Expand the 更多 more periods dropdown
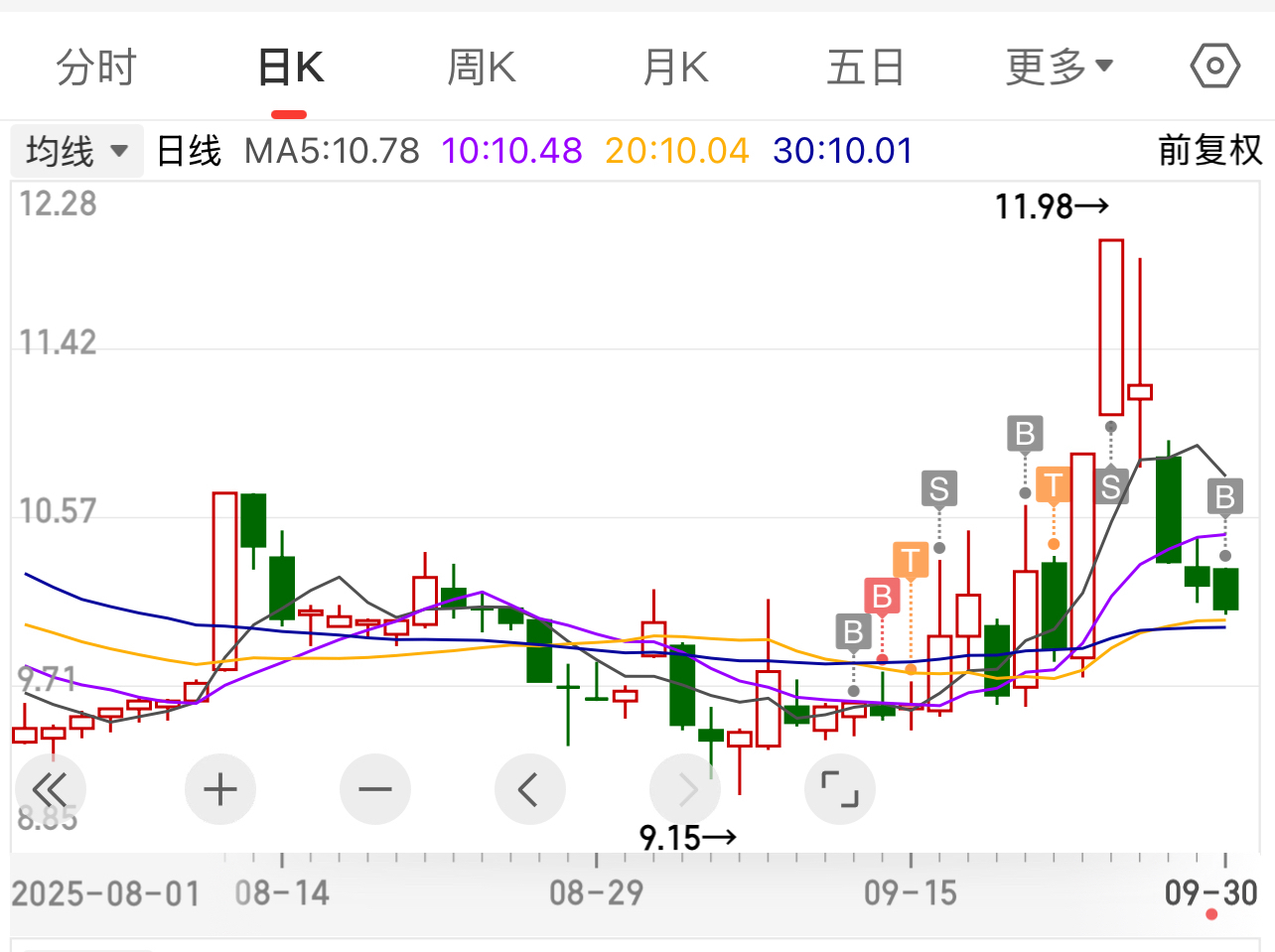The image size is (1275, 952). 1060,68
